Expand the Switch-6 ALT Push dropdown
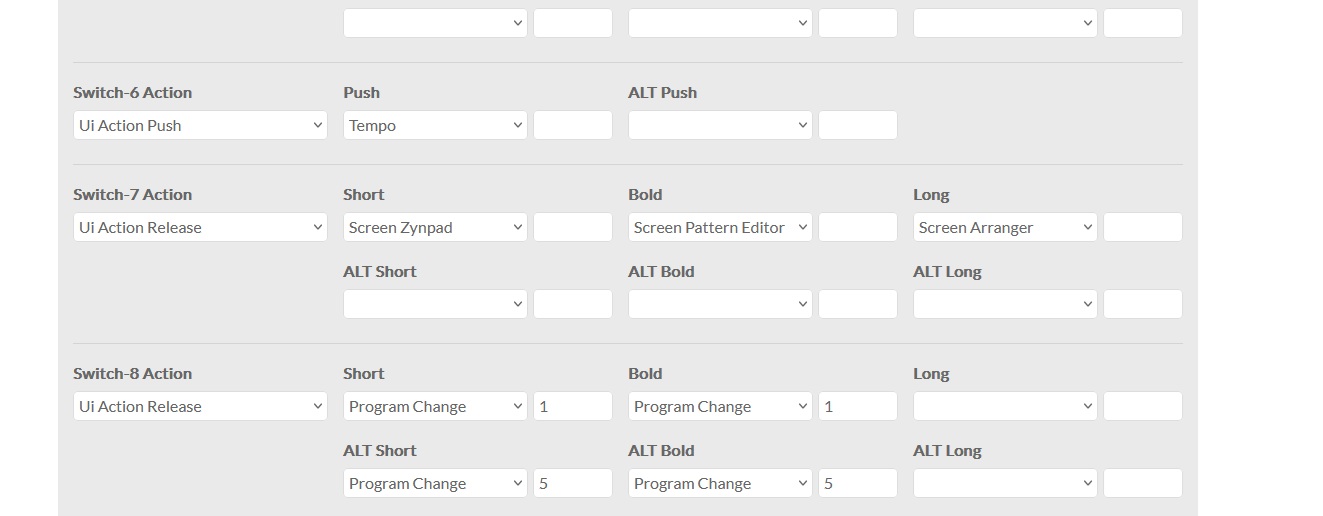The height and width of the screenshot is (516, 1323). (x=720, y=125)
